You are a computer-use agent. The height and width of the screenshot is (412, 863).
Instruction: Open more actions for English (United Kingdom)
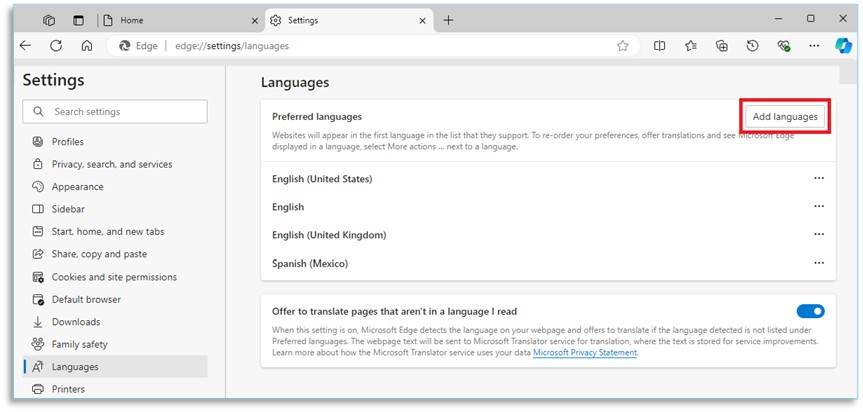click(819, 234)
